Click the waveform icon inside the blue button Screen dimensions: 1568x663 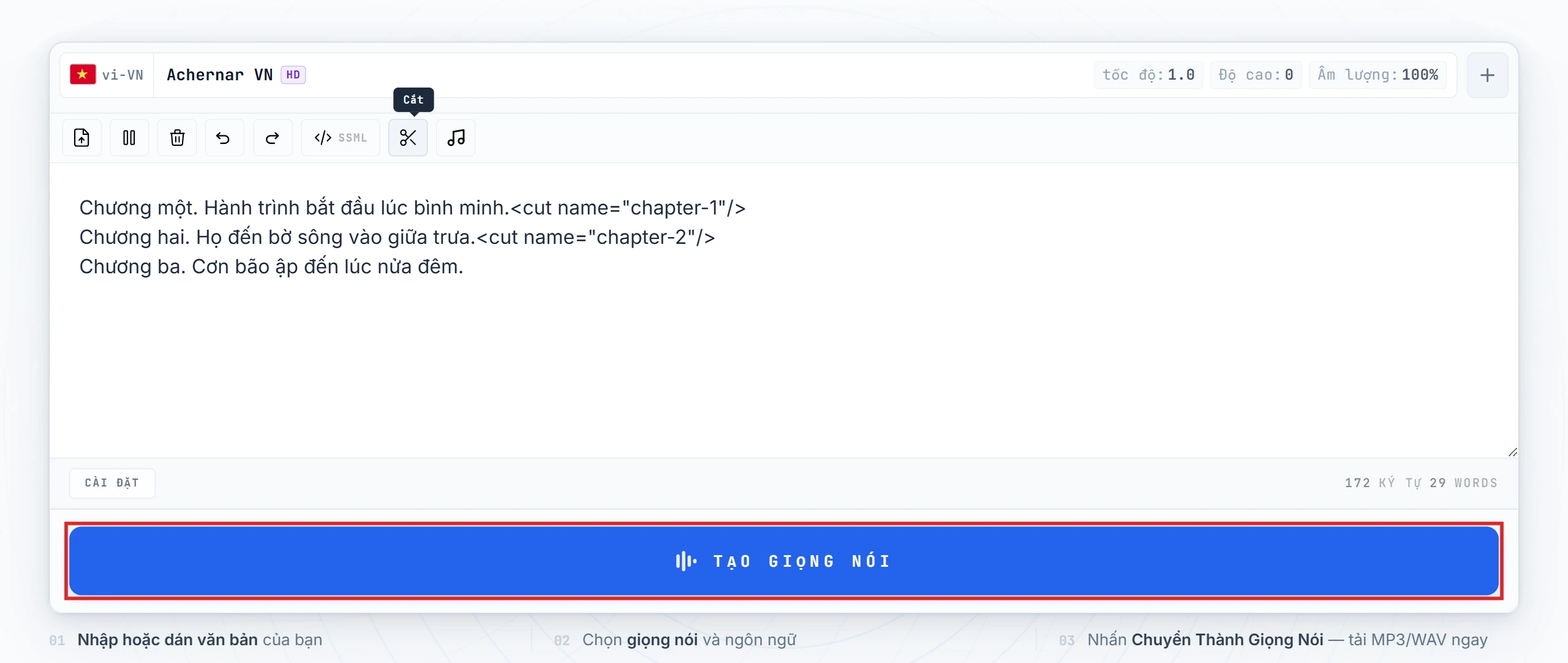pos(684,561)
